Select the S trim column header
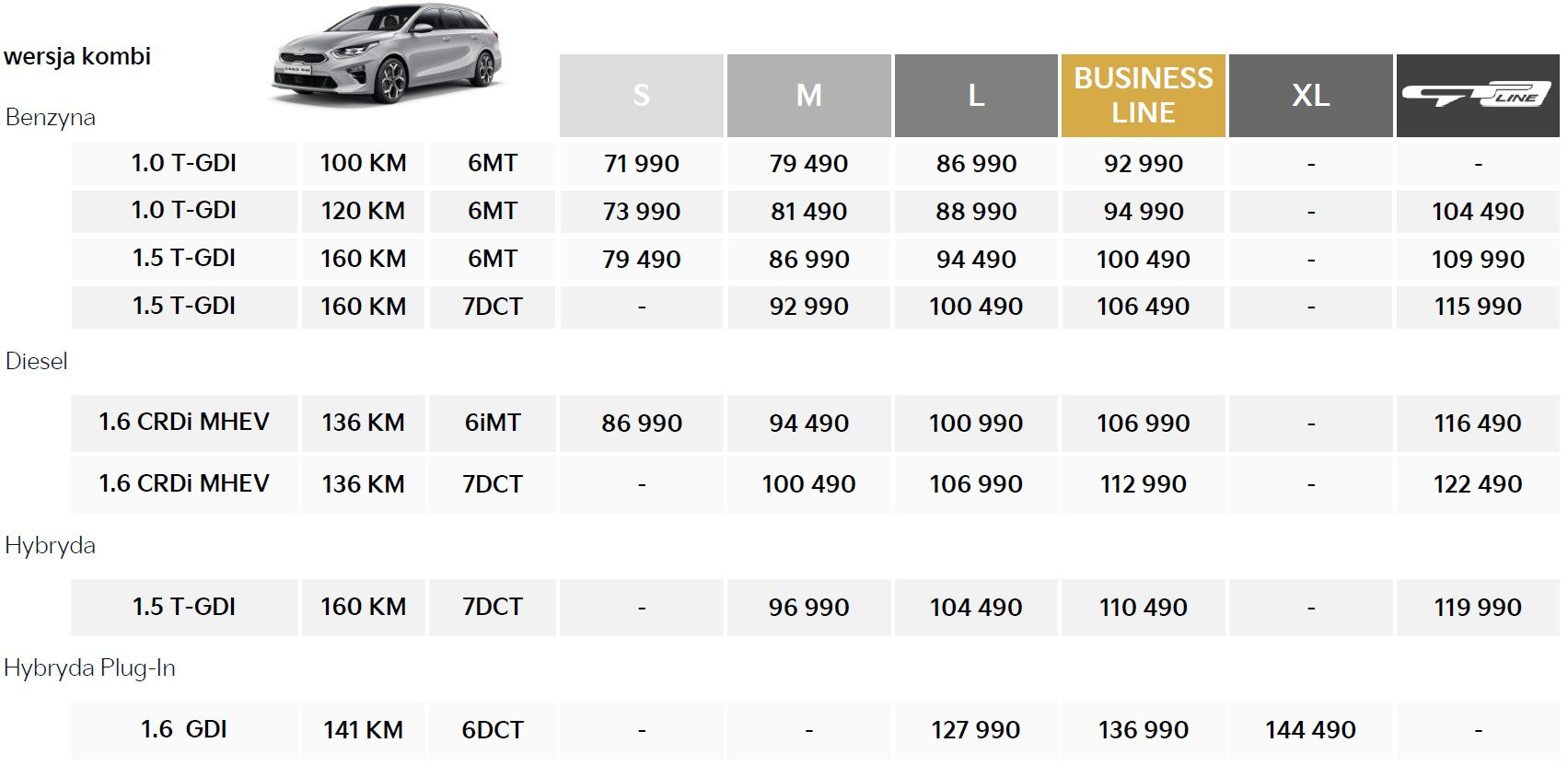 [641, 96]
